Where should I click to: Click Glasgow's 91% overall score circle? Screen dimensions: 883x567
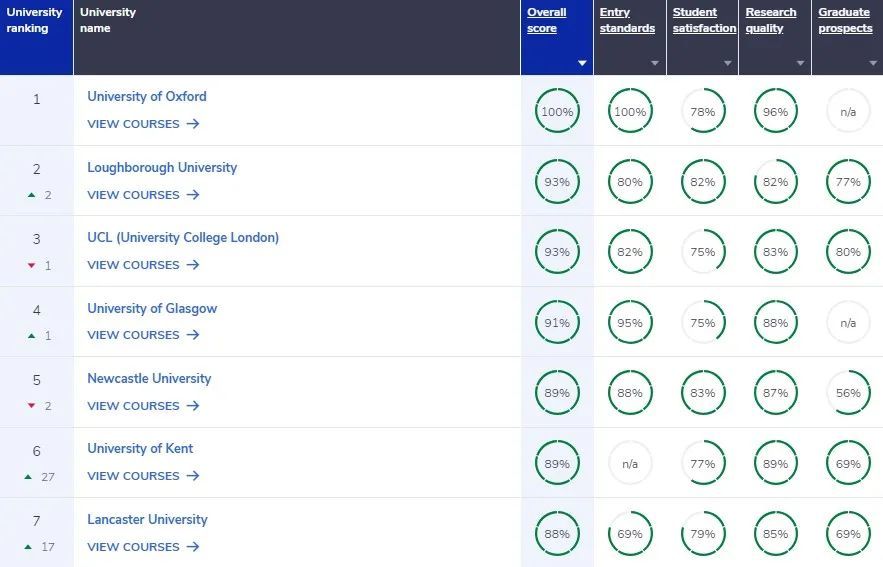[x=557, y=323]
